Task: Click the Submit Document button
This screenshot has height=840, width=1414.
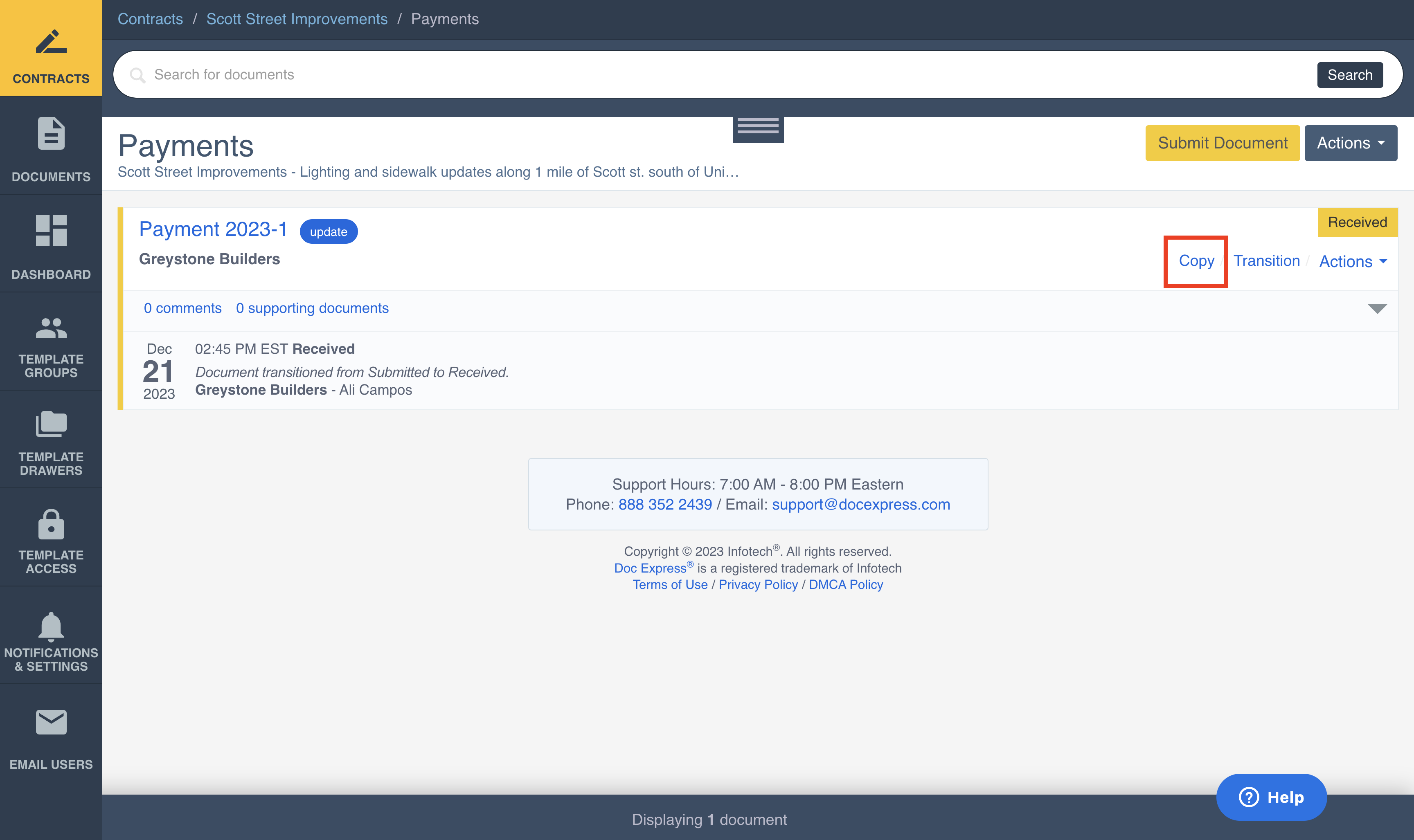Action: pos(1223,143)
